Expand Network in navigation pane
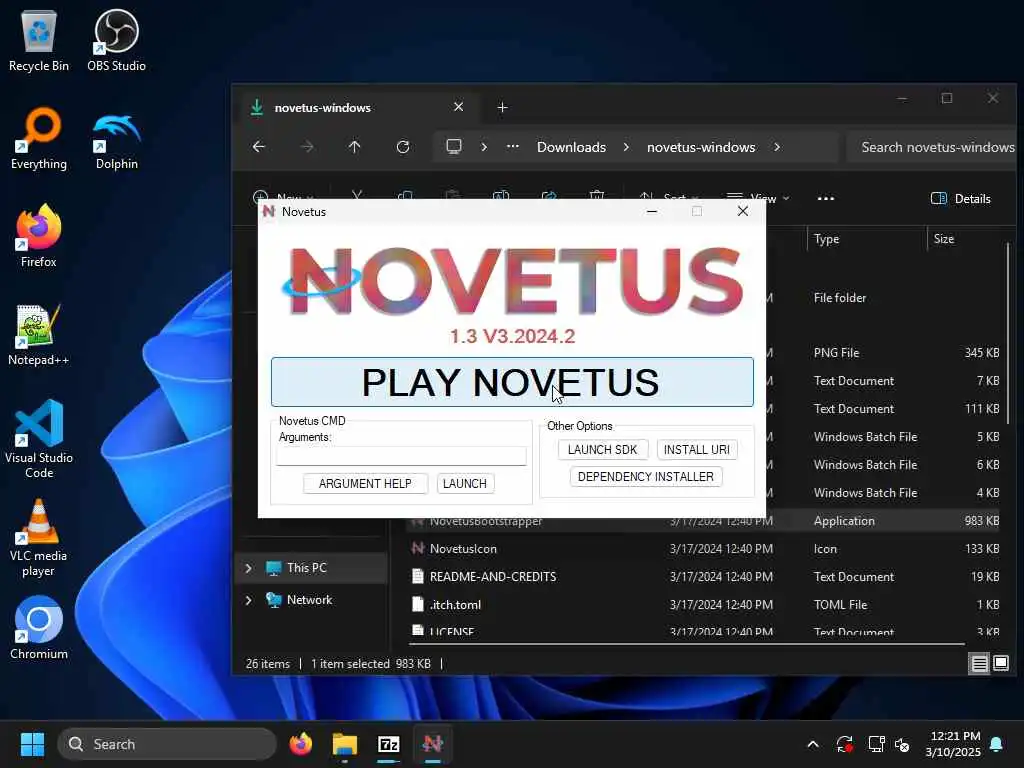 tap(249, 600)
